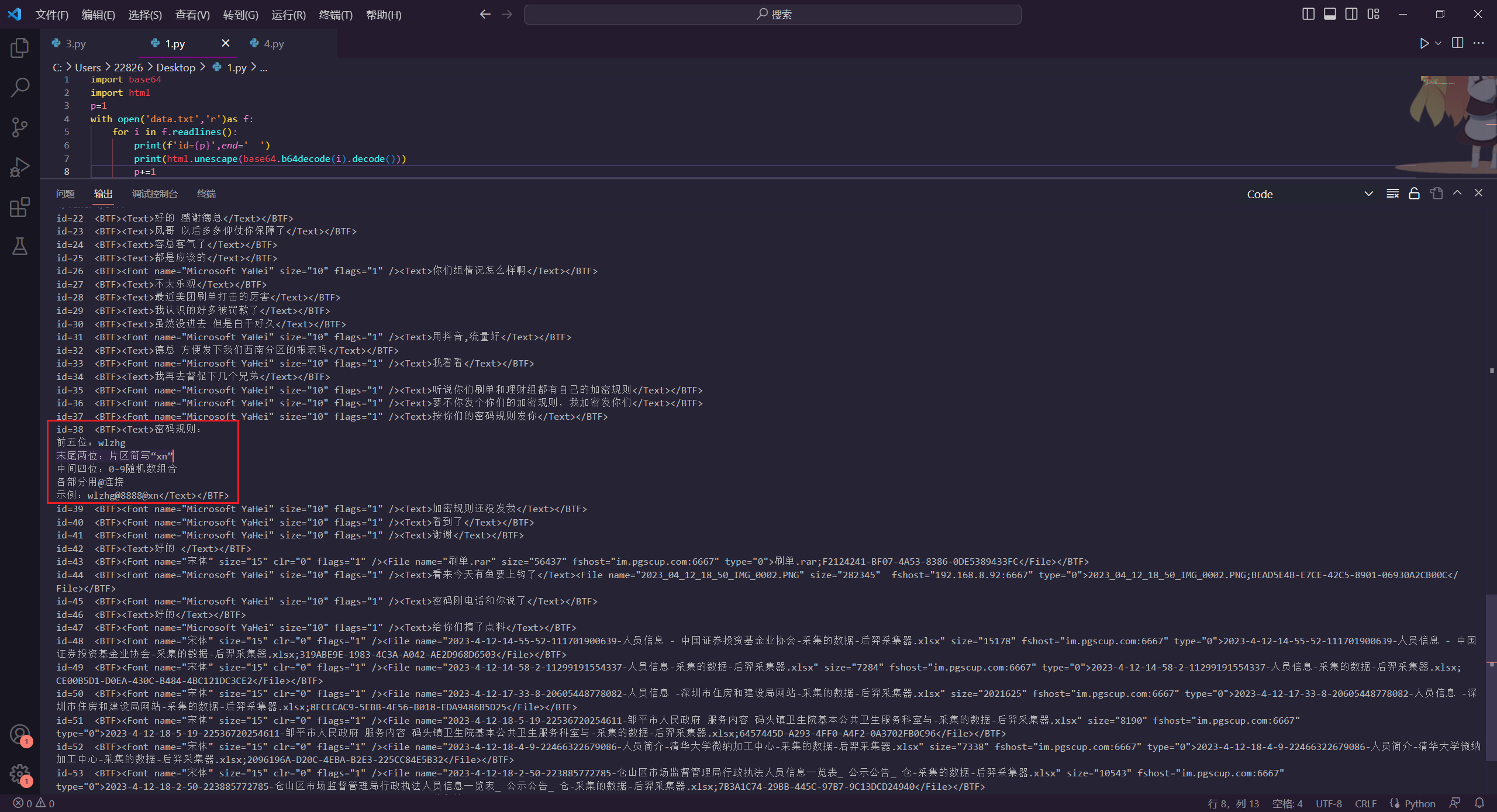1497x812 pixels.
Task: Click the Python language mode in status bar
Action: 1419,803
